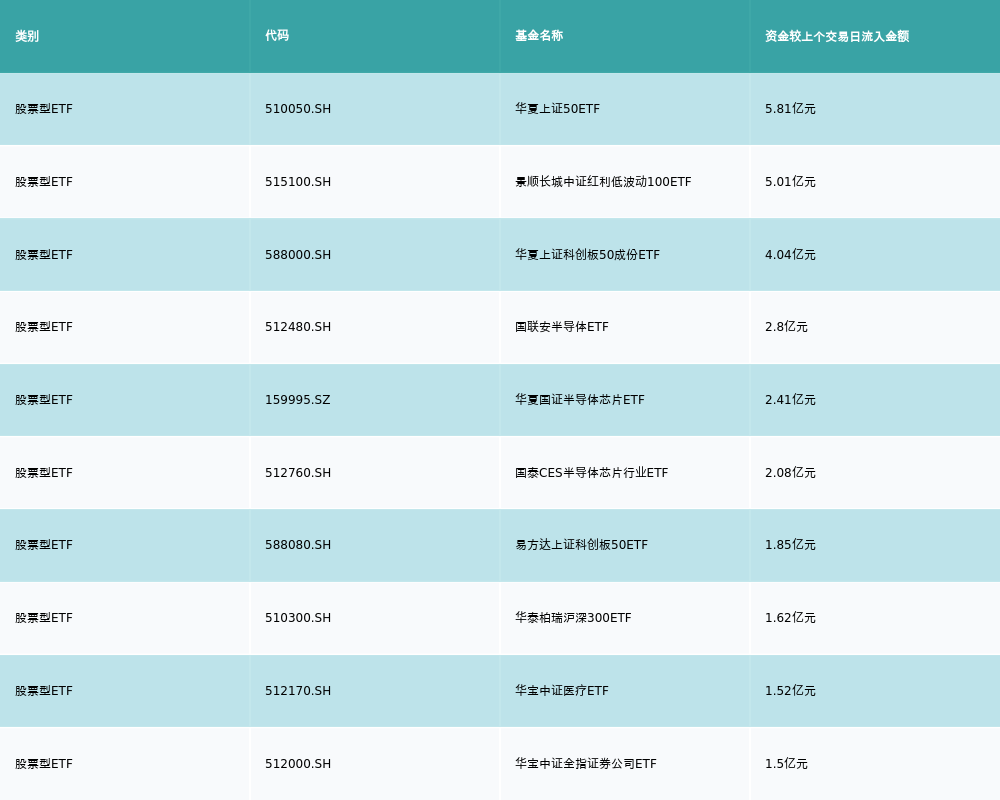Screen dimensions: 1000x800
Task: Click 股票型ETF in the 512480.SH row
Action: pyautogui.click(x=44, y=327)
